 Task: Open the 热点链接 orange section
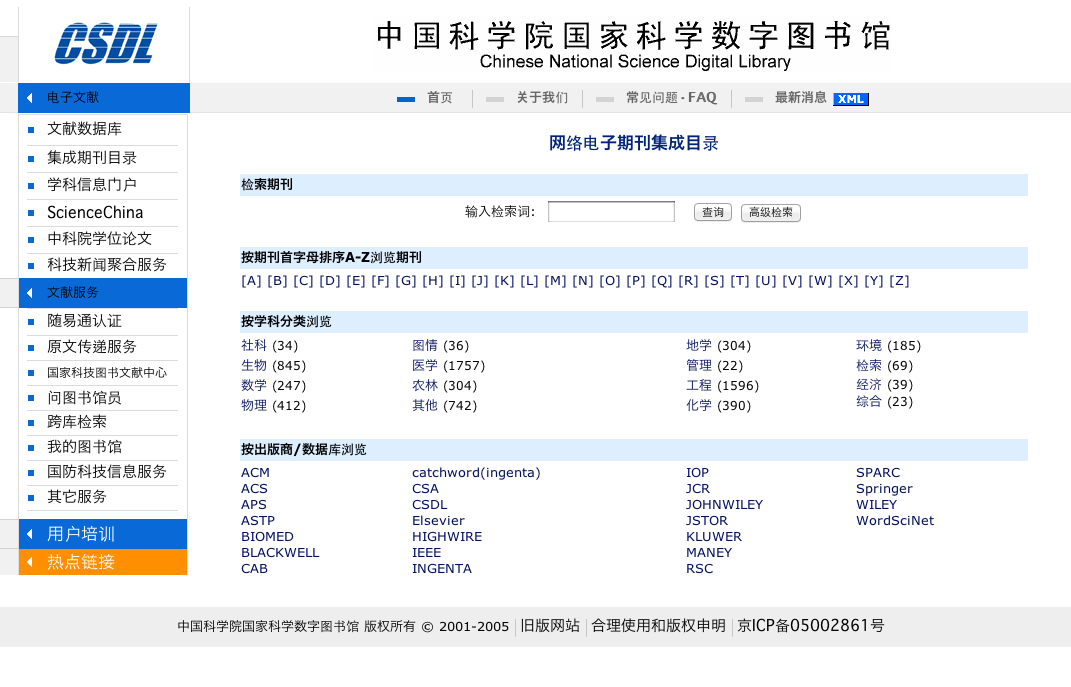pyautogui.click(x=81, y=562)
